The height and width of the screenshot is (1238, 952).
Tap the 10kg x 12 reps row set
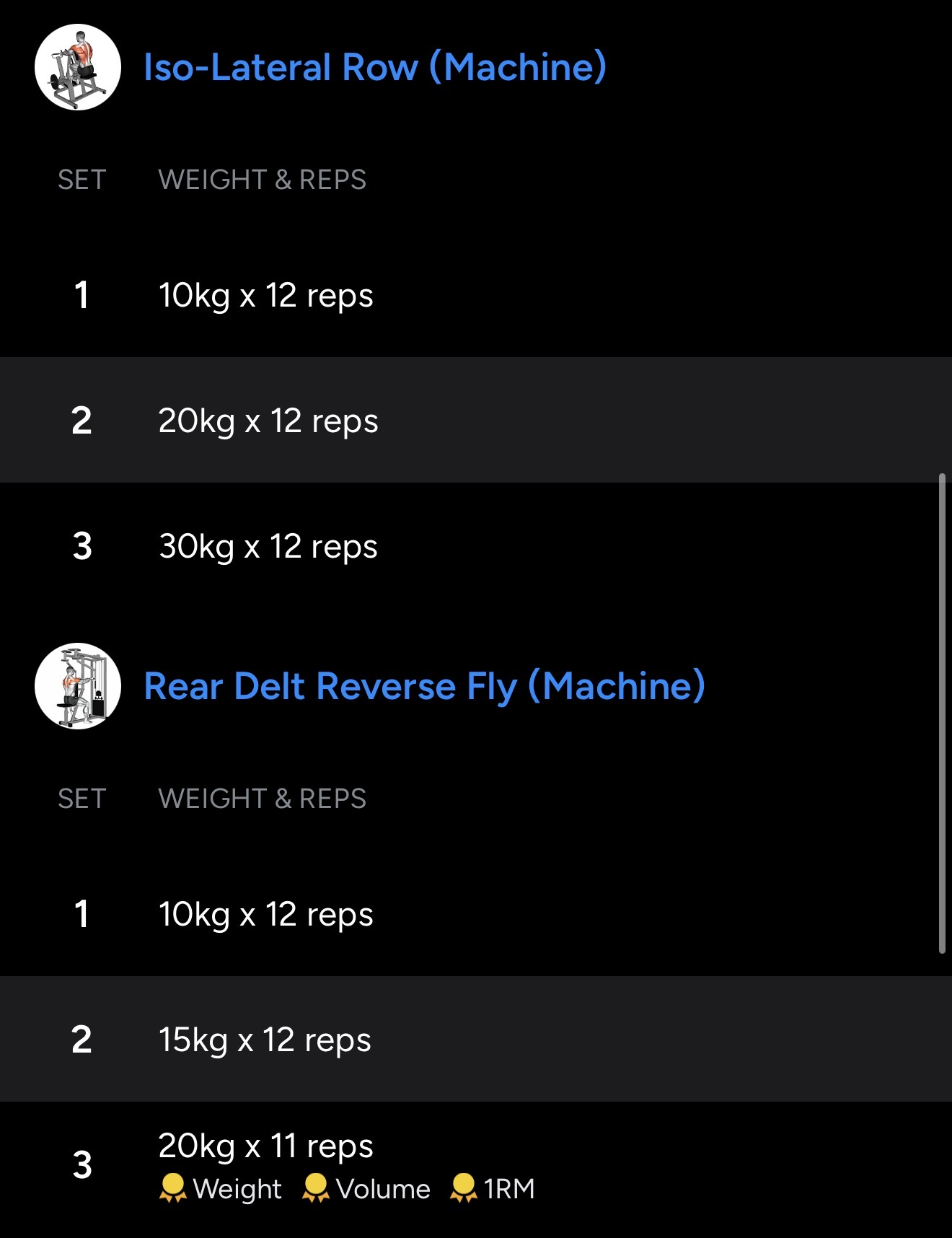[265, 295]
